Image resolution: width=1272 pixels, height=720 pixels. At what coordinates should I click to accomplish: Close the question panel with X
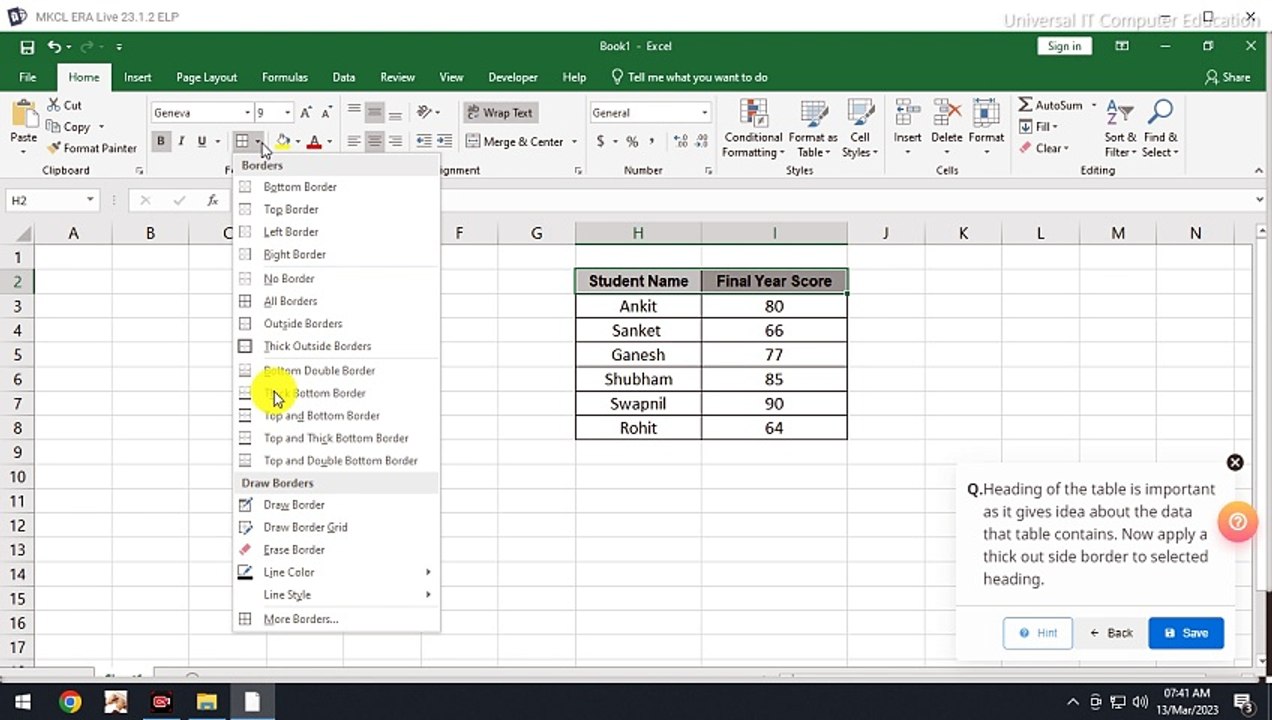[x=1235, y=462]
